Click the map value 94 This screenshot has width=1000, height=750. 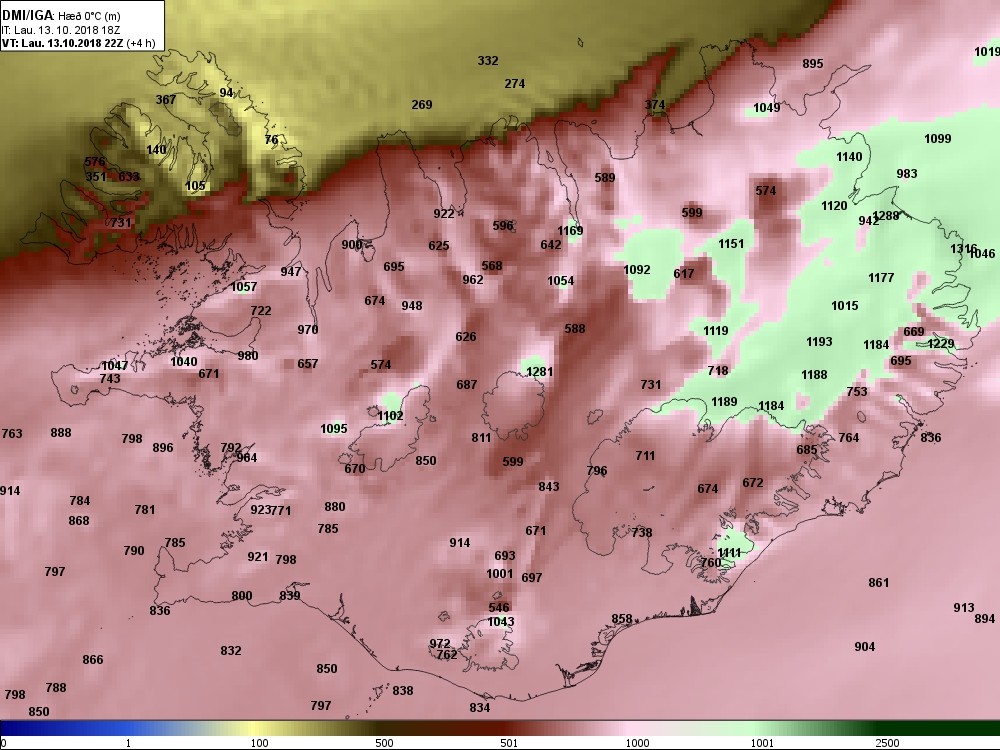[226, 93]
